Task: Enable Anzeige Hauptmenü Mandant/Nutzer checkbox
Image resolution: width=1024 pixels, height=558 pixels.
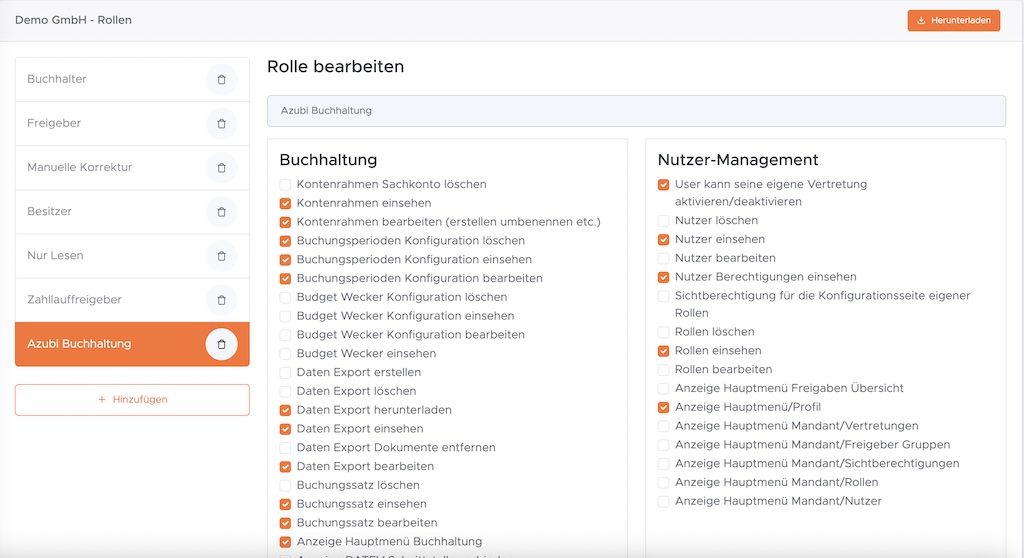Action: coord(664,501)
